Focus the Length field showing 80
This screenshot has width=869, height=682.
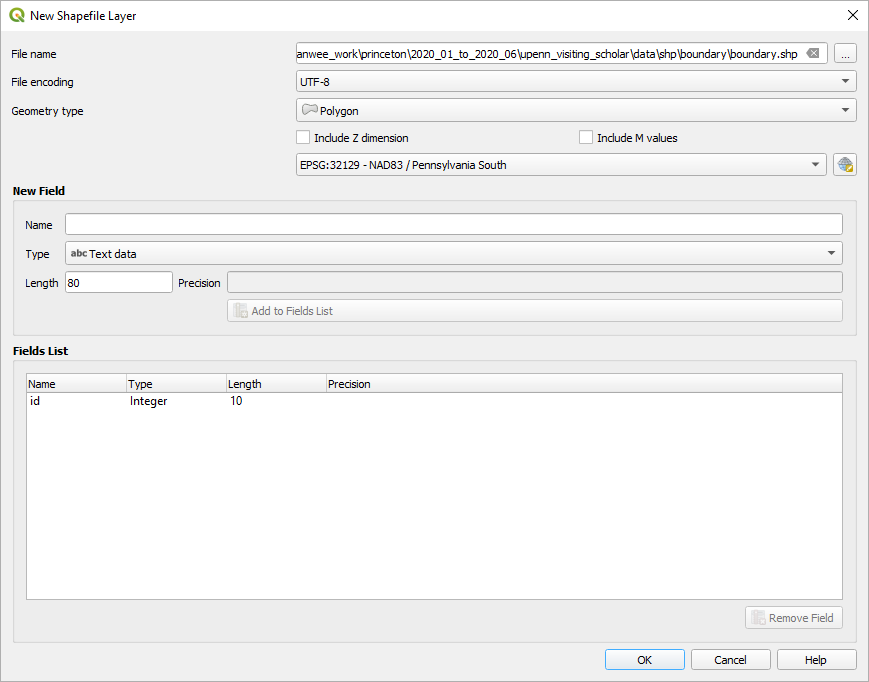(x=118, y=283)
